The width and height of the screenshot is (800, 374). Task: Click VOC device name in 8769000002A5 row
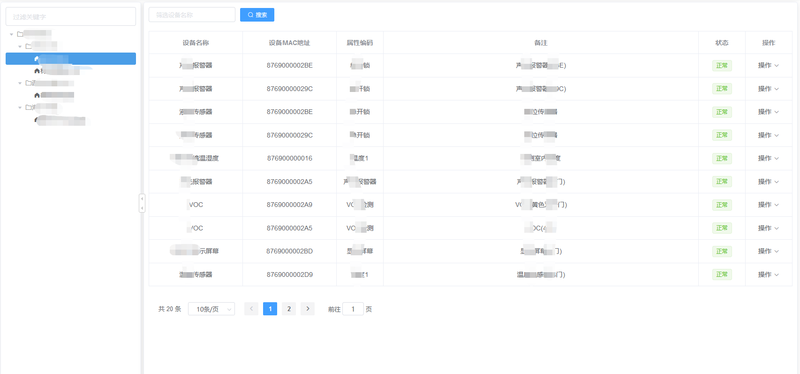[196, 228]
